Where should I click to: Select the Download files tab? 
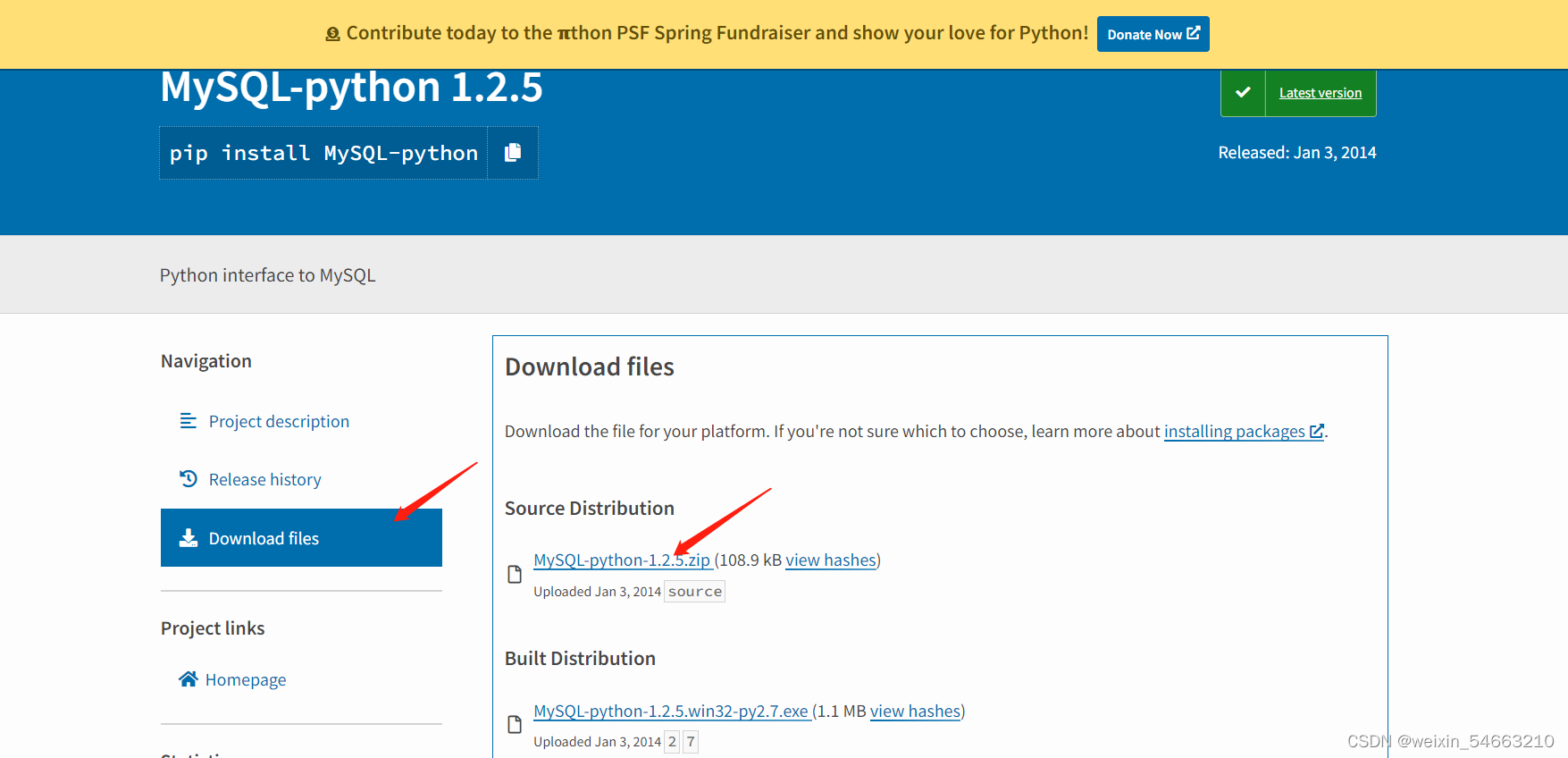click(x=301, y=538)
